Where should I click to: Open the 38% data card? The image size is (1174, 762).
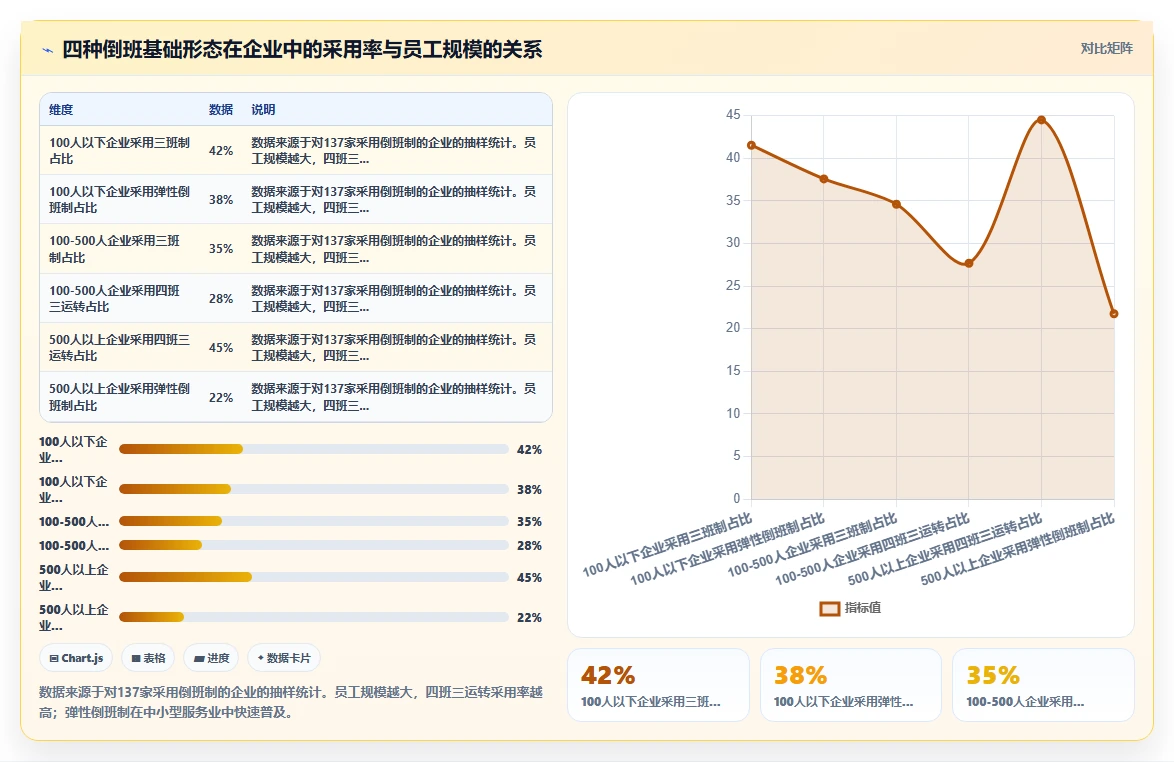[851, 685]
